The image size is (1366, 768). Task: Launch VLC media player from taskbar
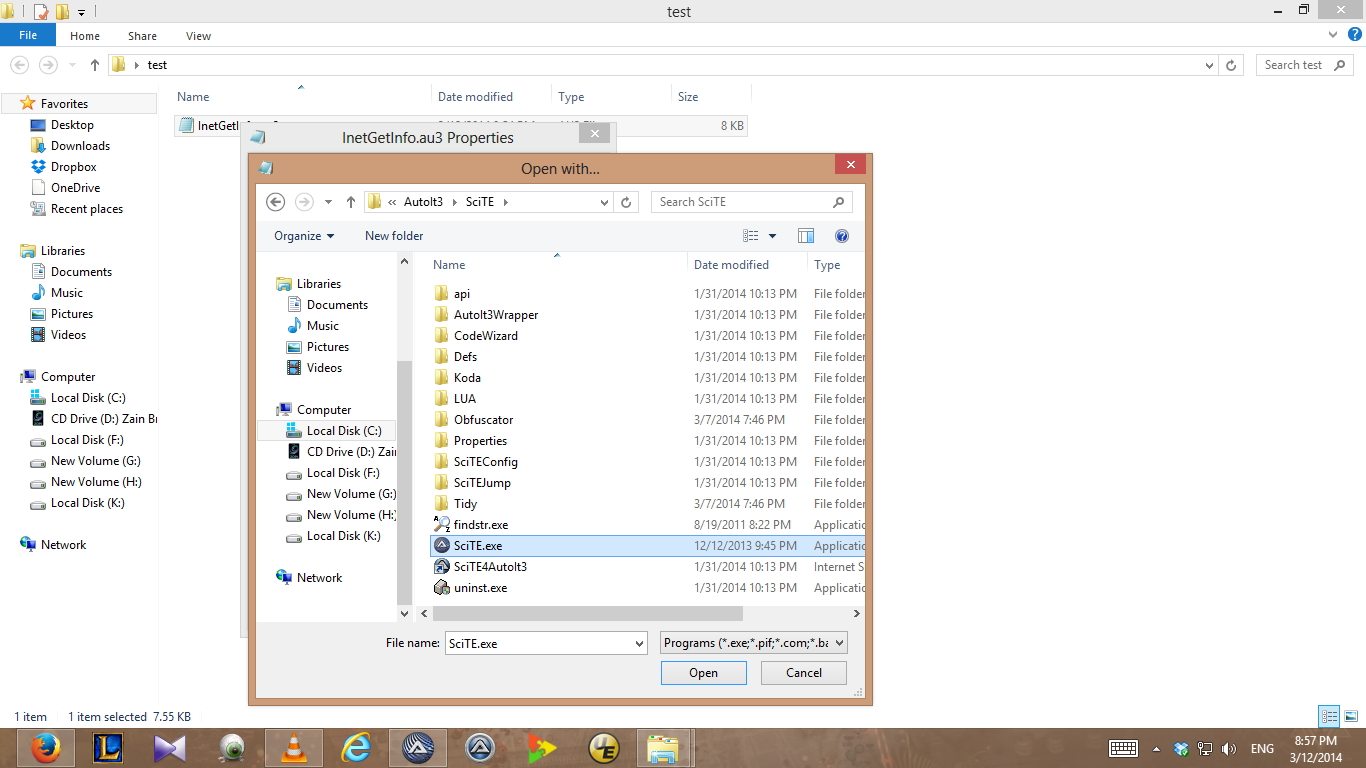coord(294,748)
